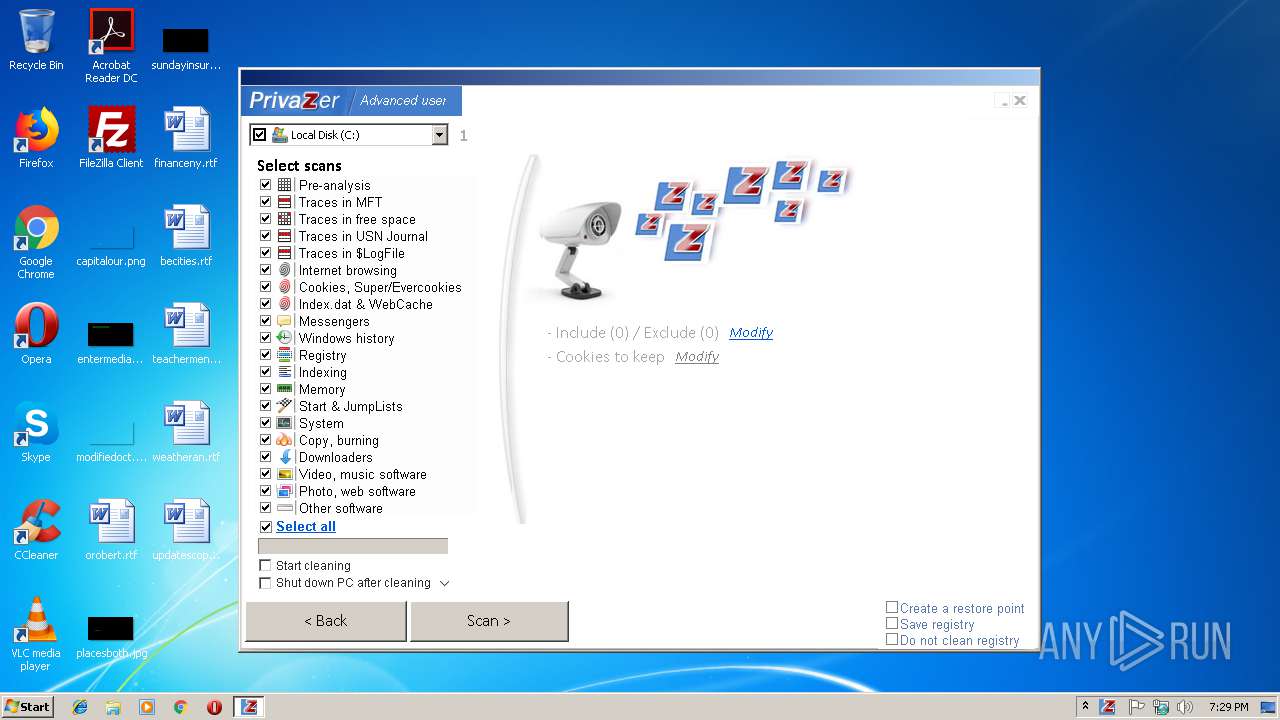
Task: Click volume speaker tray icon
Action: coord(1184,706)
